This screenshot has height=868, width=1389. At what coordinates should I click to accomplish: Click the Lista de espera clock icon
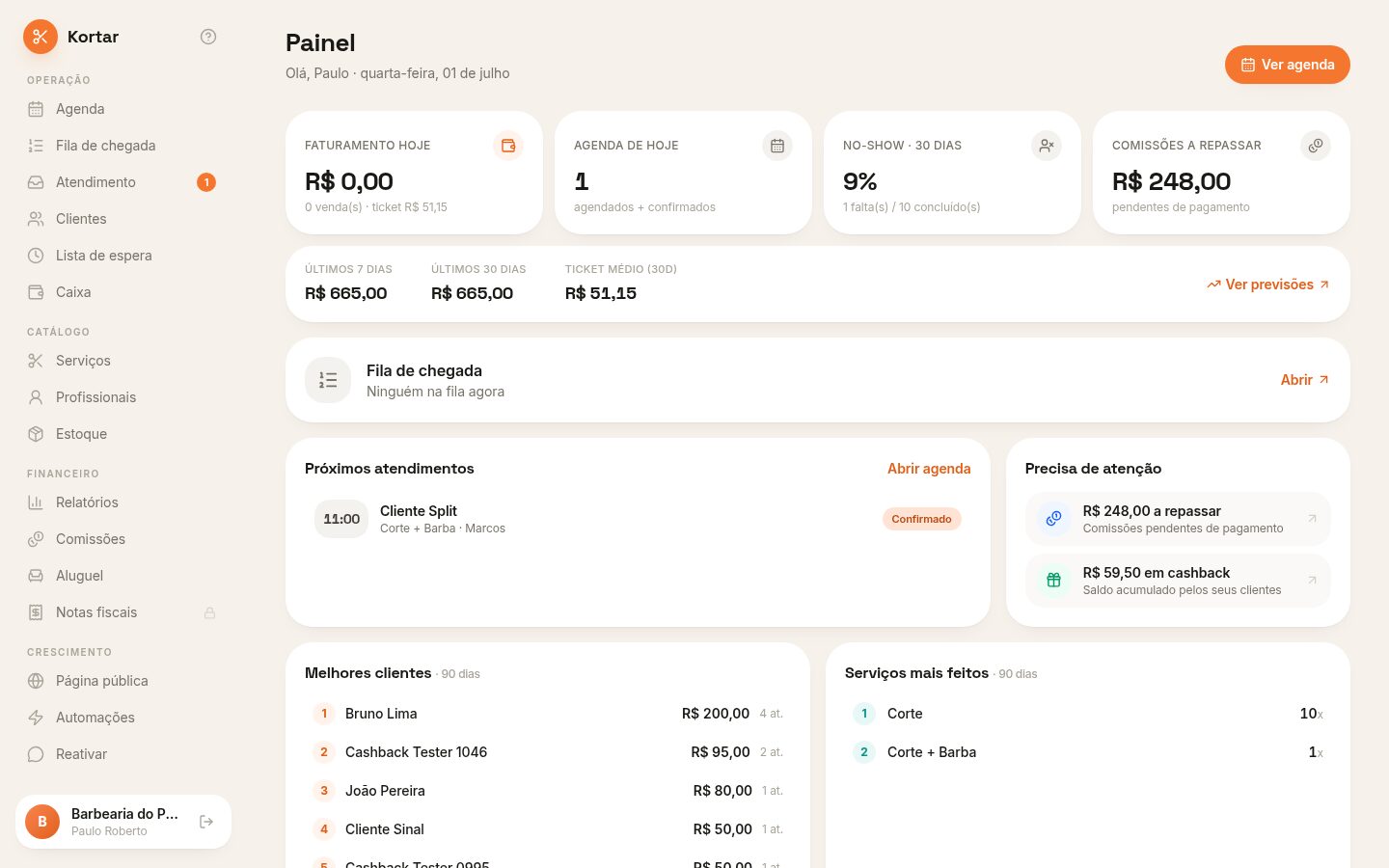click(x=36, y=256)
